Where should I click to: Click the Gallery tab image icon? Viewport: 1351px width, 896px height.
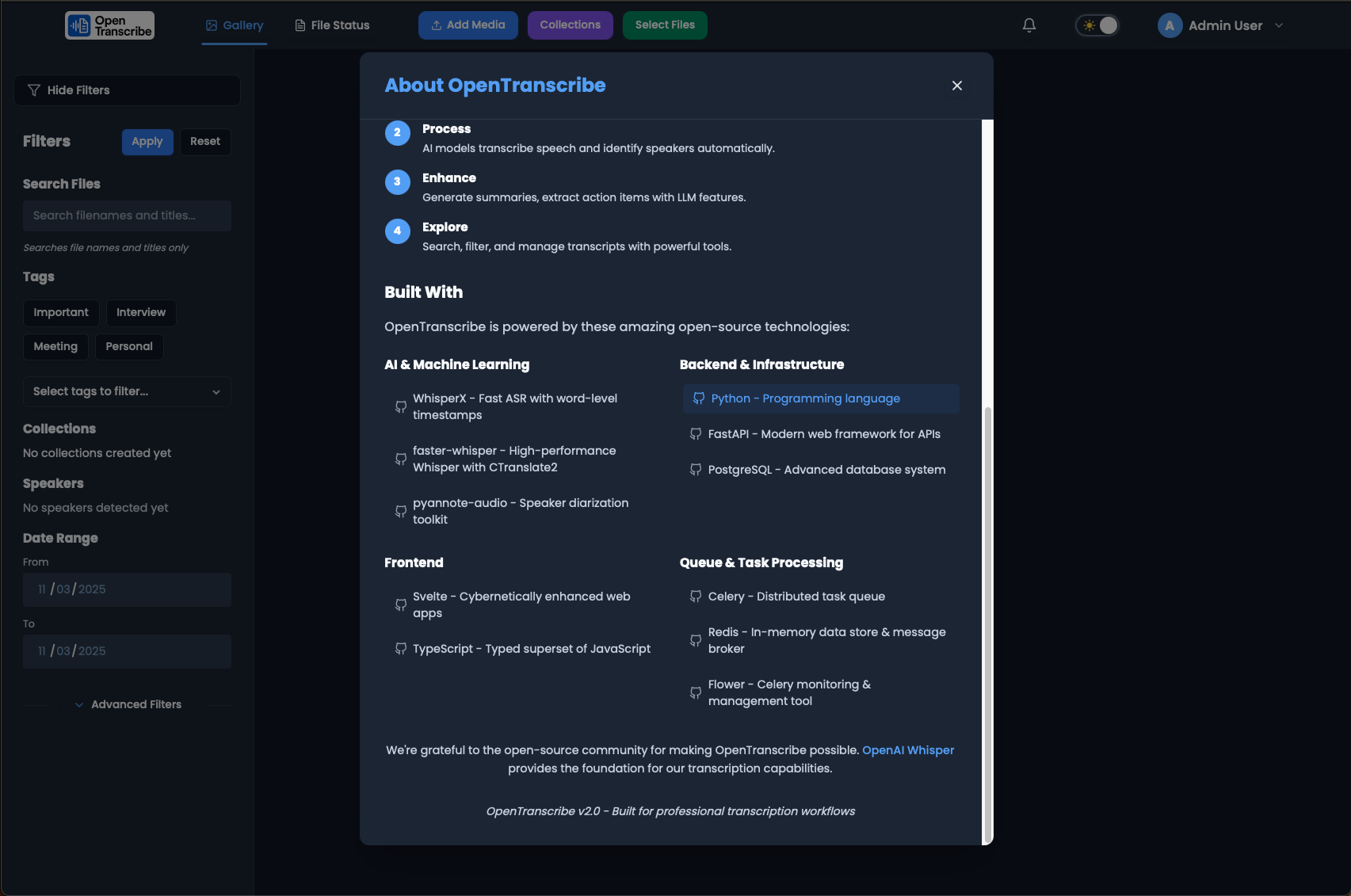pos(212,25)
